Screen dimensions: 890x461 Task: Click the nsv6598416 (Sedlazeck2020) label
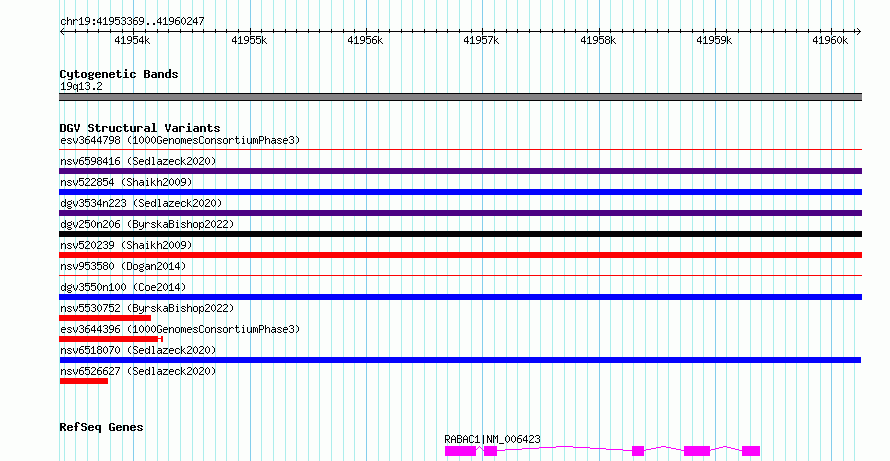tap(138, 161)
